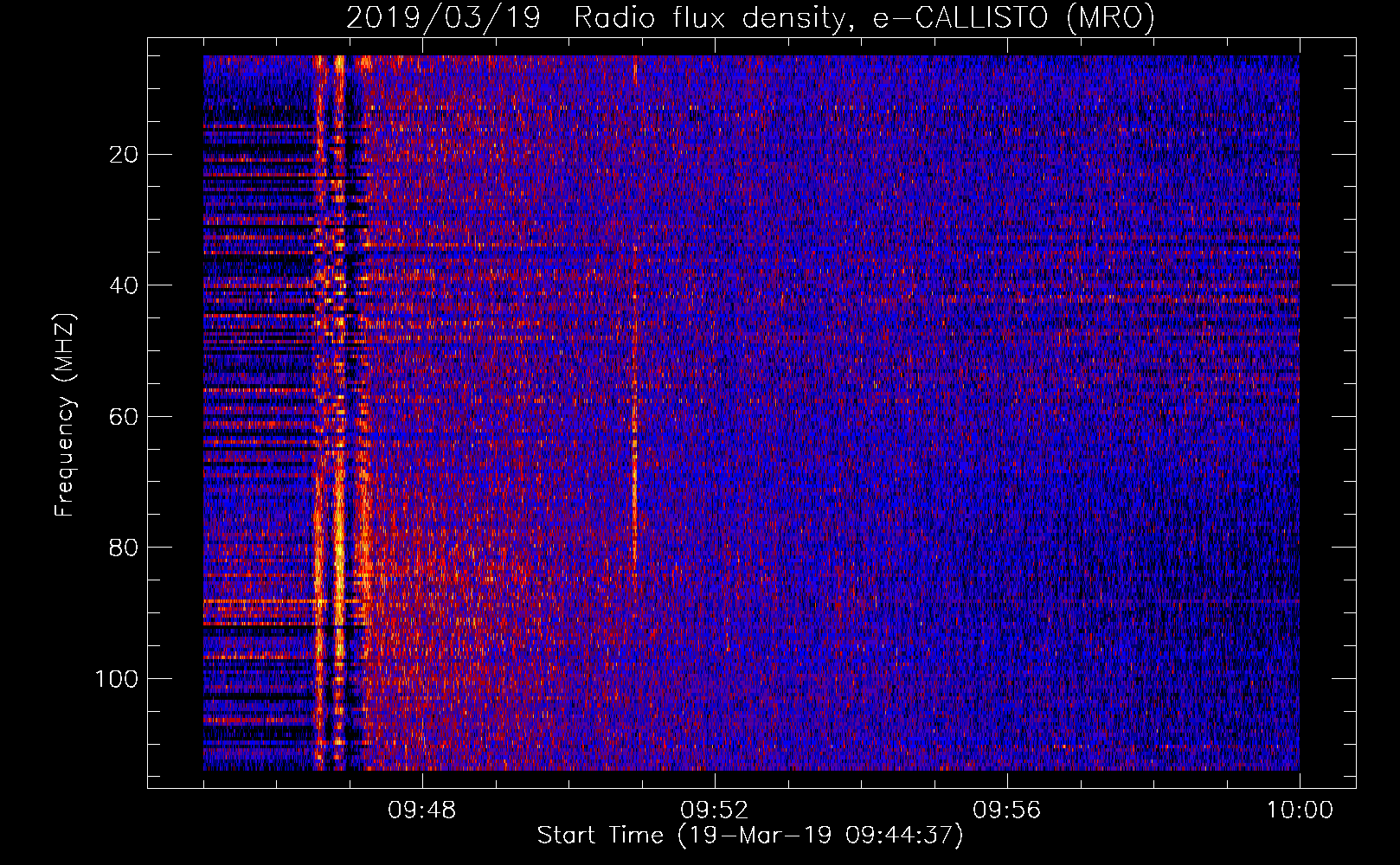The height and width of the screenshot is (865, 1400).
Task: Click the 40 frequency axis label
Action: coord(125,285)
